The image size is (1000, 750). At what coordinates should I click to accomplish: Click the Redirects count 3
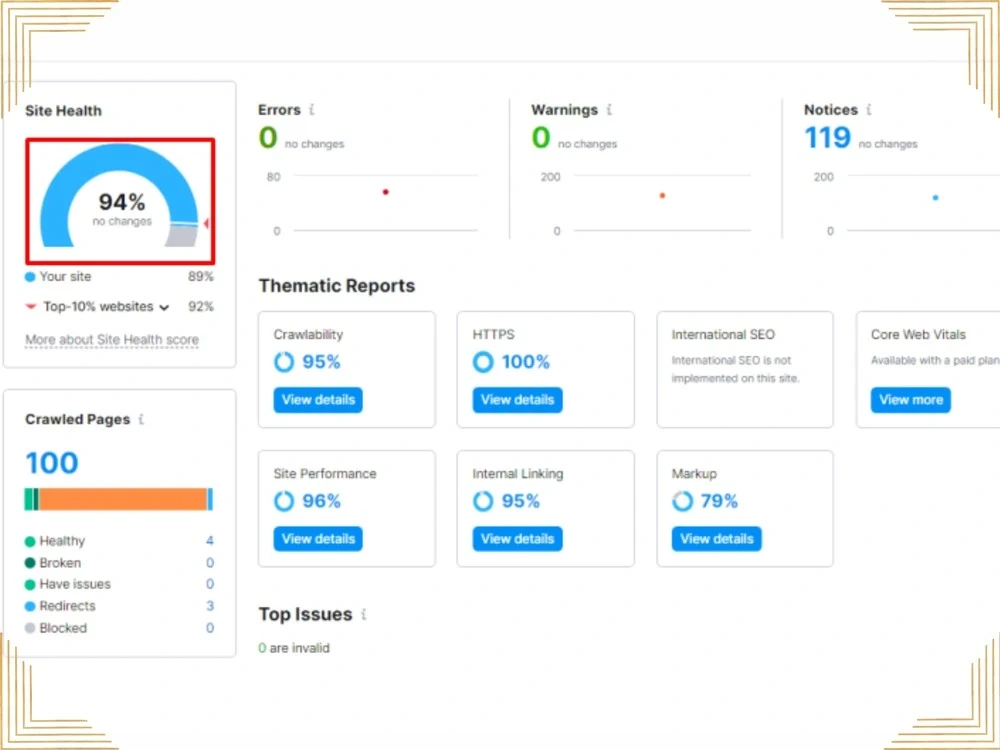[210, 606]
